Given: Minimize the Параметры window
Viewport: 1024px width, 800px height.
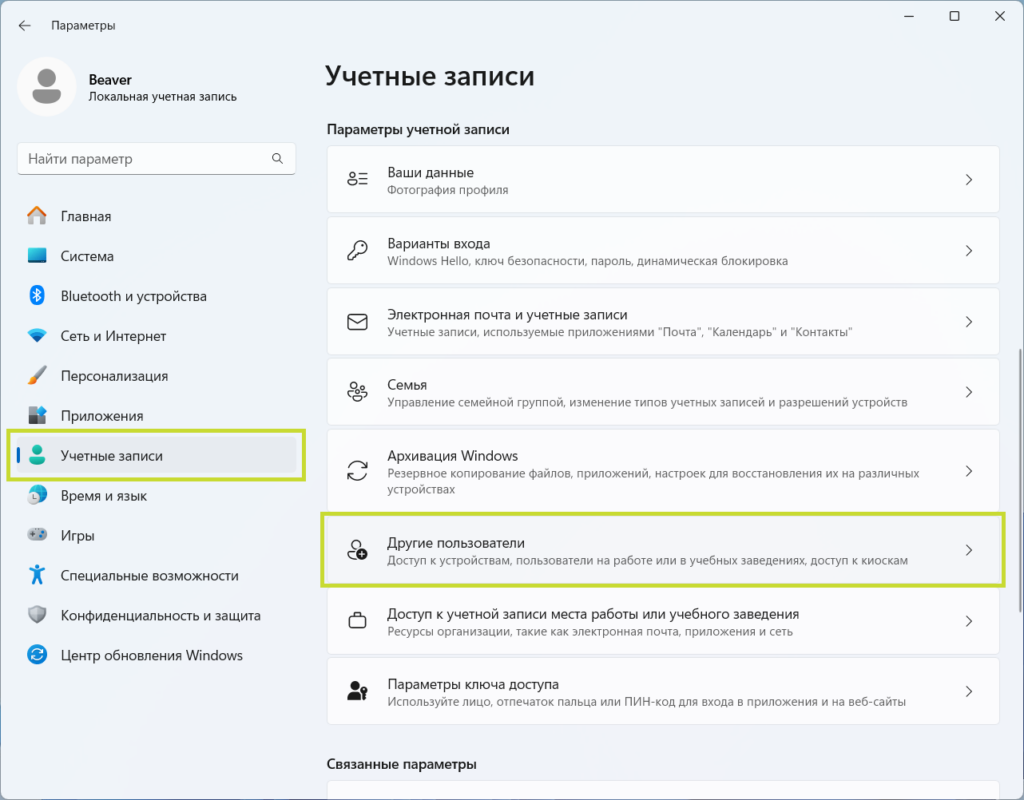Looking at the screenshot, I should pyautogui.click(x=908, y=16).
